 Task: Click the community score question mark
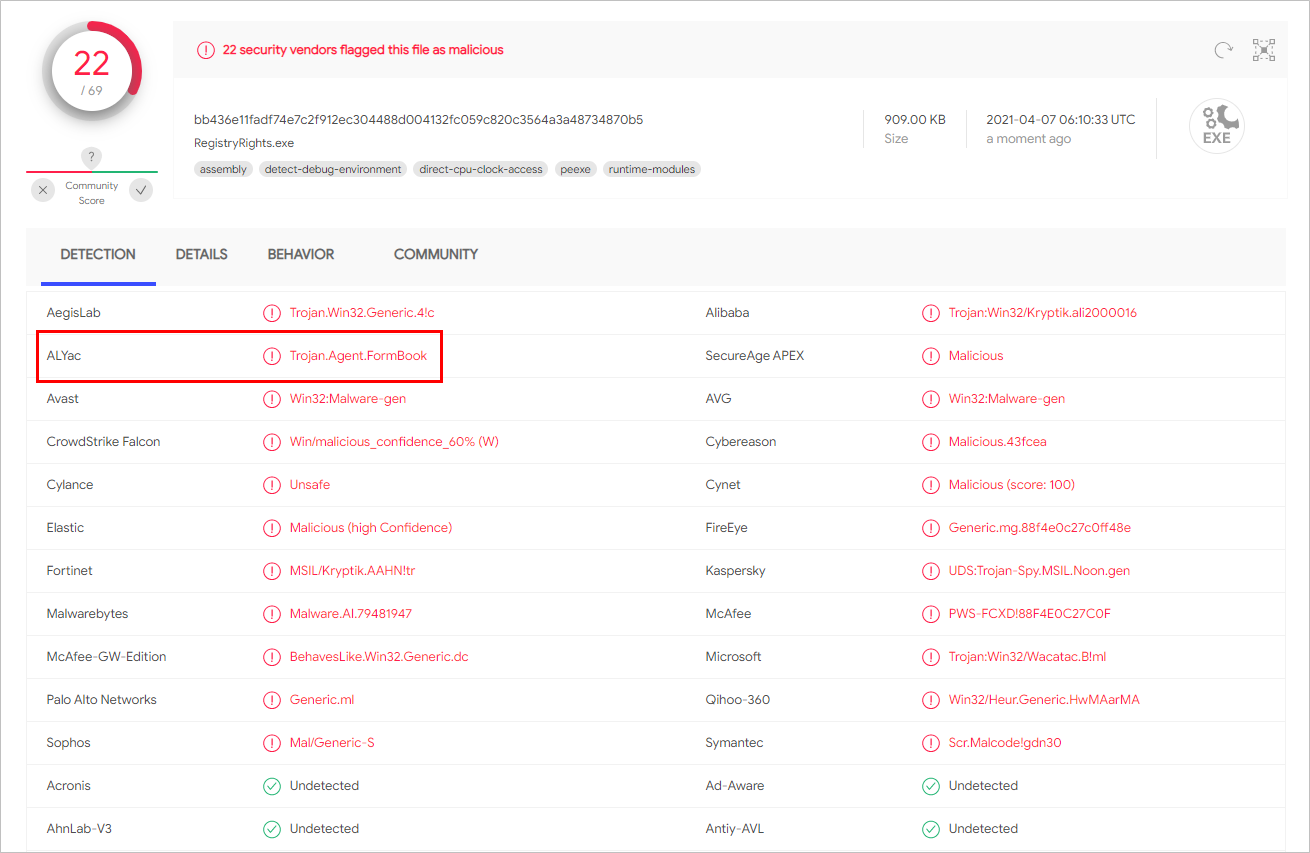coord(91,157)
